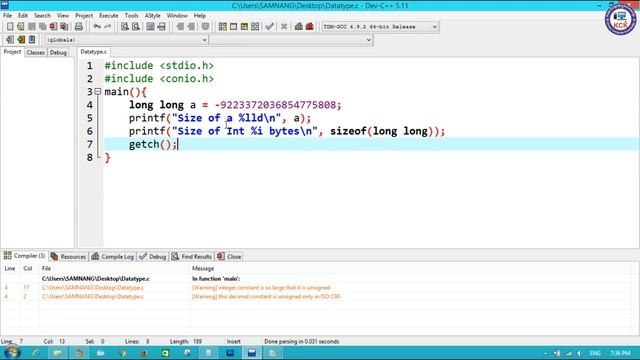Click the Compile toolbar icon
Image resolution: width=640 pixels, height=360 pixels.
point(222,27)
